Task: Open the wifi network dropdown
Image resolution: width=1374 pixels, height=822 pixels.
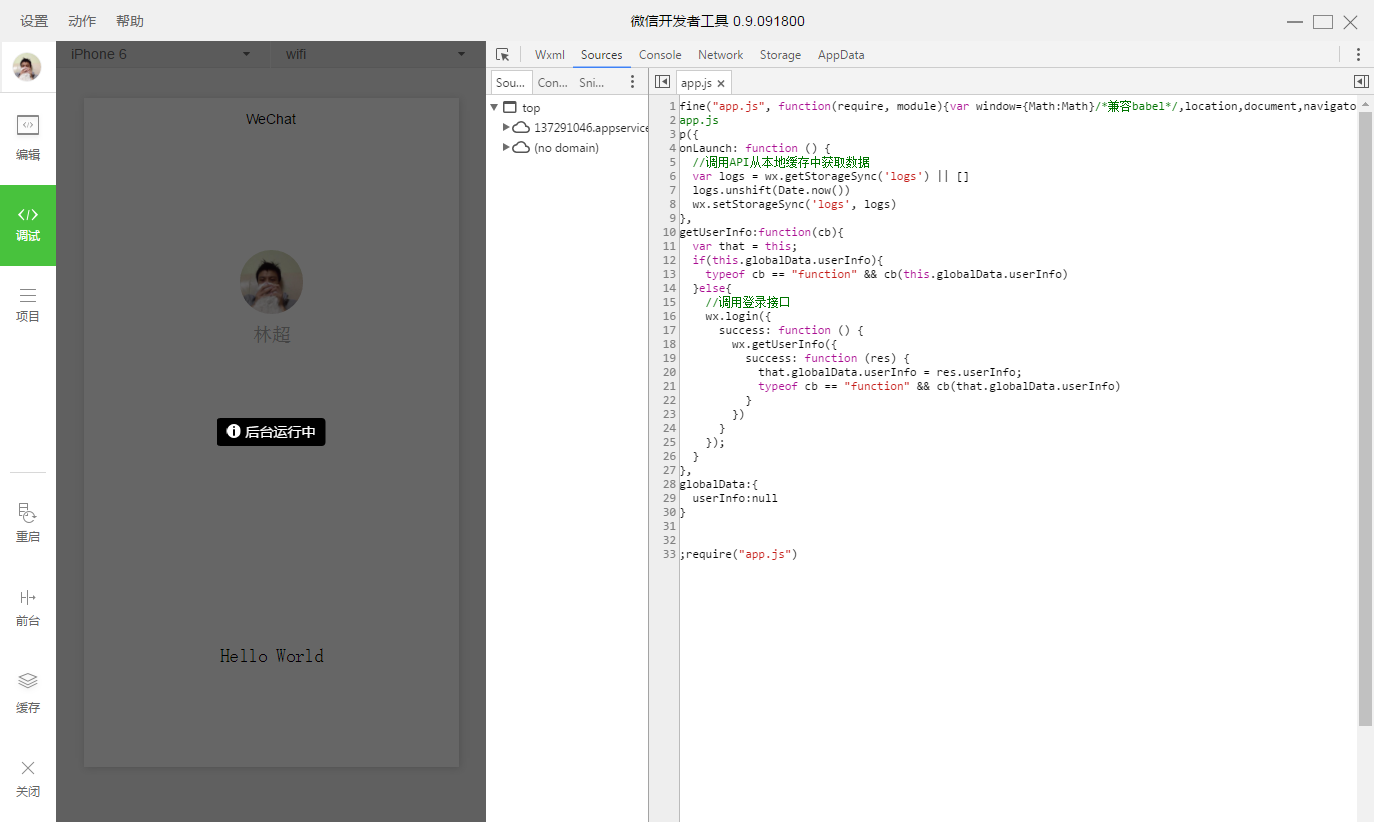Action: point(375,54)
